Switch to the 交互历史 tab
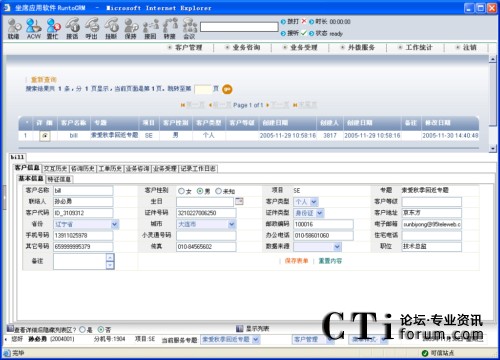Viewport: 500px width, 360px height. pyautogui.click(x=56, y=169)
